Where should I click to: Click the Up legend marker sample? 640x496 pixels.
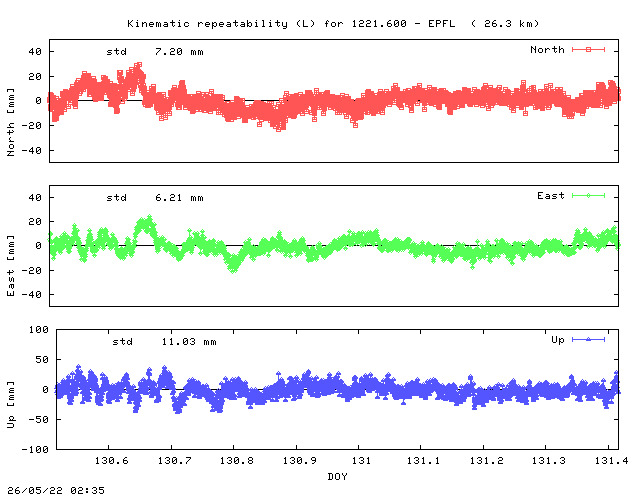pyautogui.click(x=588, y=339)
